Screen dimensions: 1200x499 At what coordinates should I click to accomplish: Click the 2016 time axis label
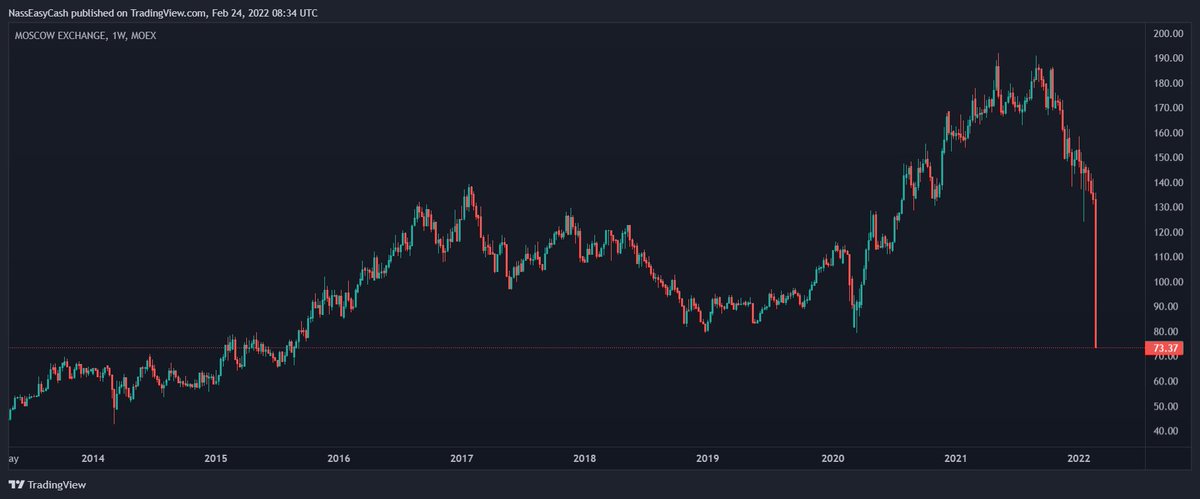click(x=339, y=459)
